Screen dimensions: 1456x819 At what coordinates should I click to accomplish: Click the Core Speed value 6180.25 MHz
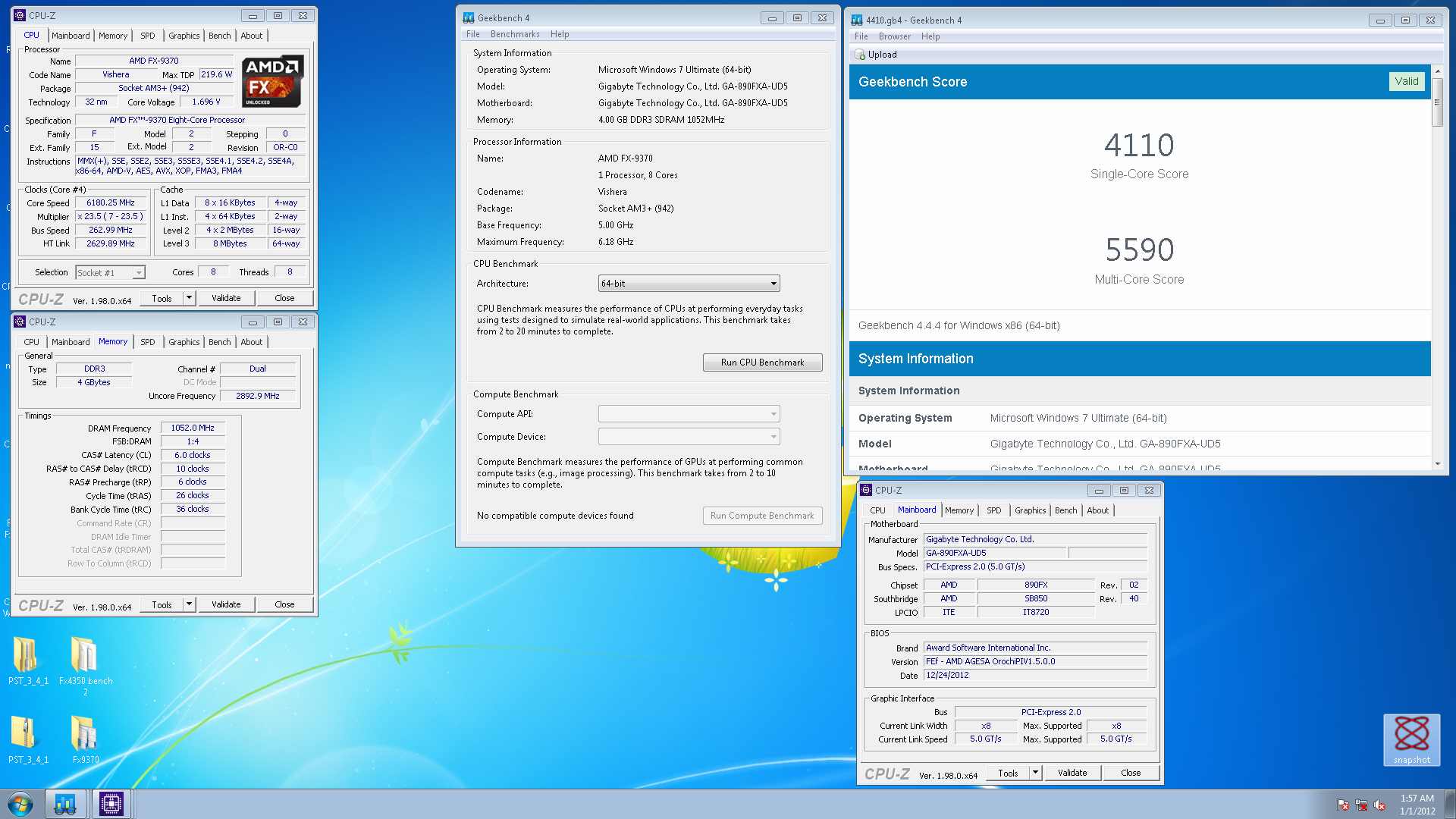coord(110,203)
